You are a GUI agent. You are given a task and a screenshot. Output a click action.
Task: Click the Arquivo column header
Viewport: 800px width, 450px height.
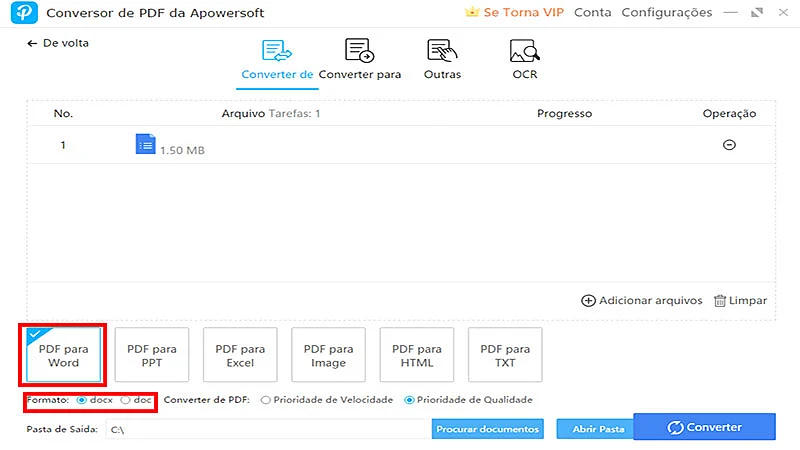coord(243,114)
